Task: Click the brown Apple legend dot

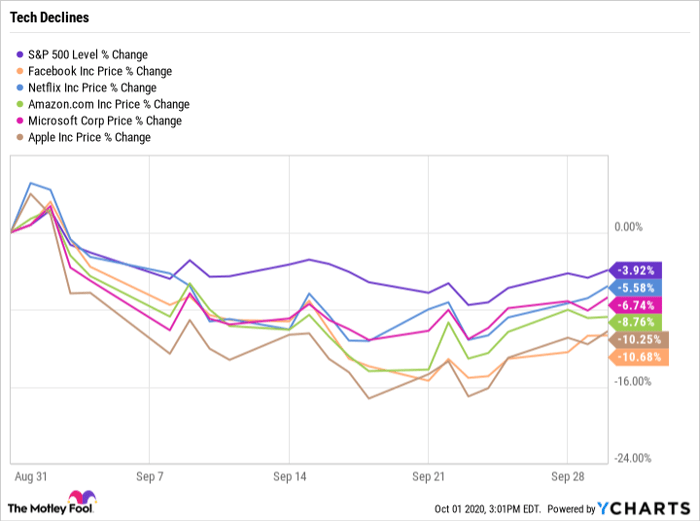Action: pos(21,137)
